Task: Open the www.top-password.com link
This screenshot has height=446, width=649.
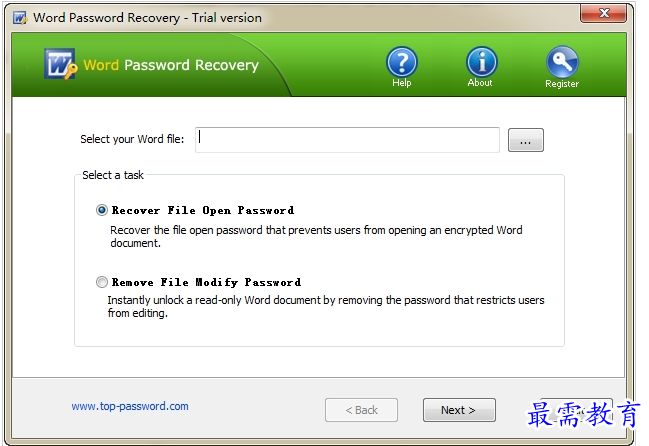Action: click(x=130, y=406)
